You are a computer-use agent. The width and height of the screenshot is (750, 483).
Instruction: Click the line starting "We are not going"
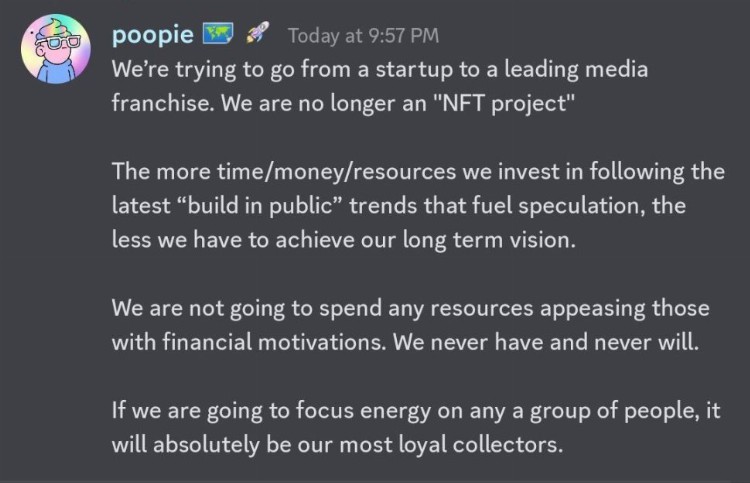click(410, 308)
